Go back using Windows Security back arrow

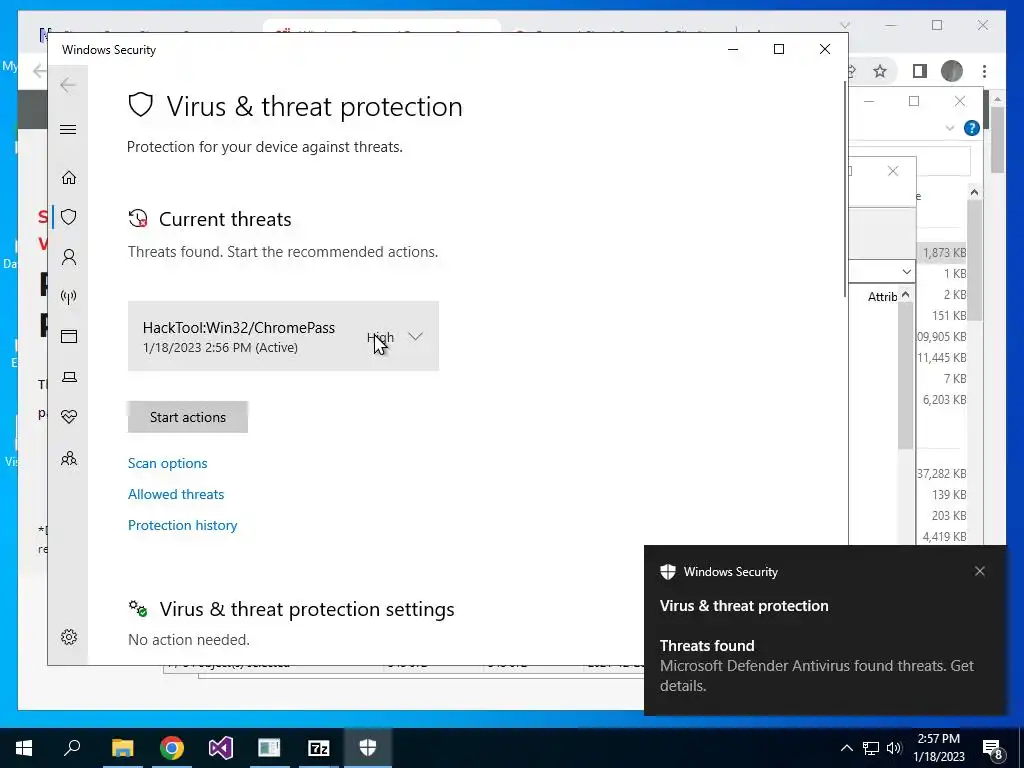click(68, 85)
